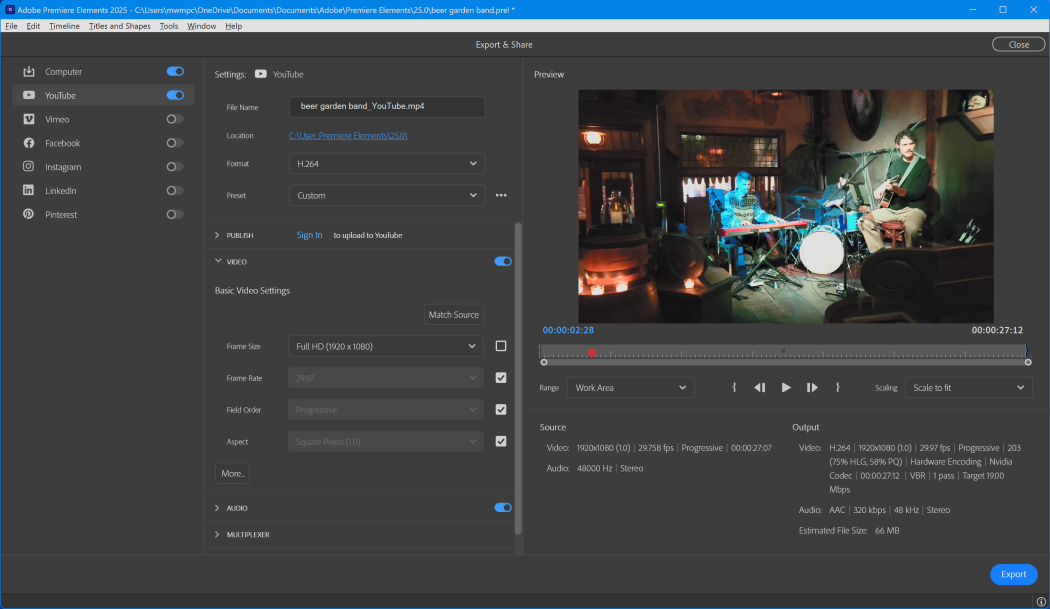Enable the Facebook export switch

[x=175, y=143]
